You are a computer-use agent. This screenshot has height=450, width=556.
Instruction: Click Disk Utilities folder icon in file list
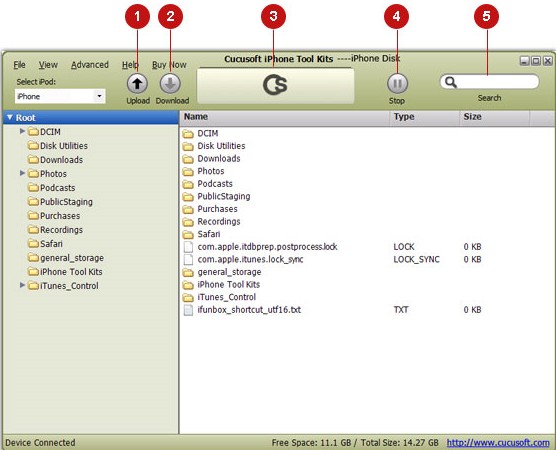pos(188,146)
